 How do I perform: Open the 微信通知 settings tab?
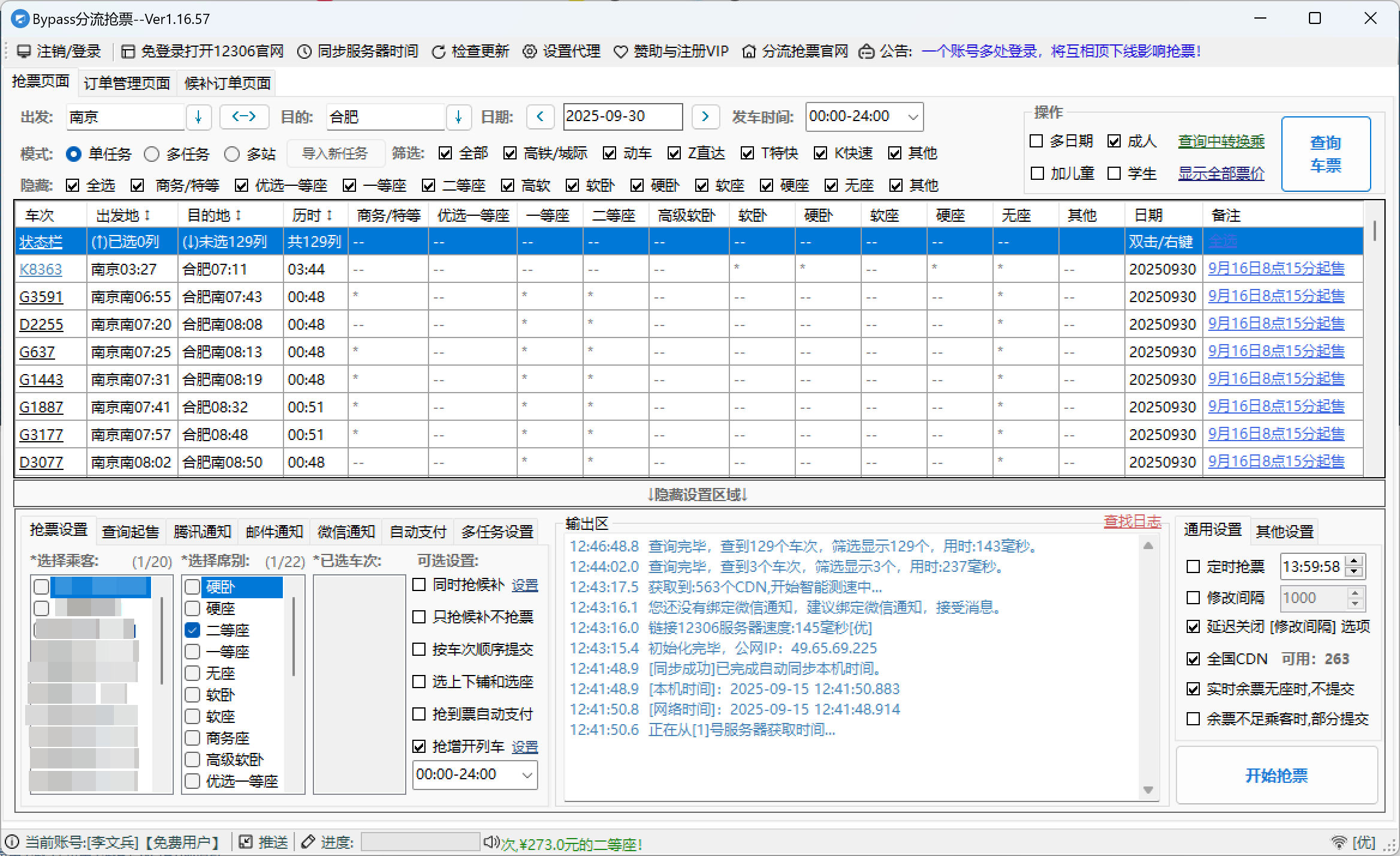[346, 531]
